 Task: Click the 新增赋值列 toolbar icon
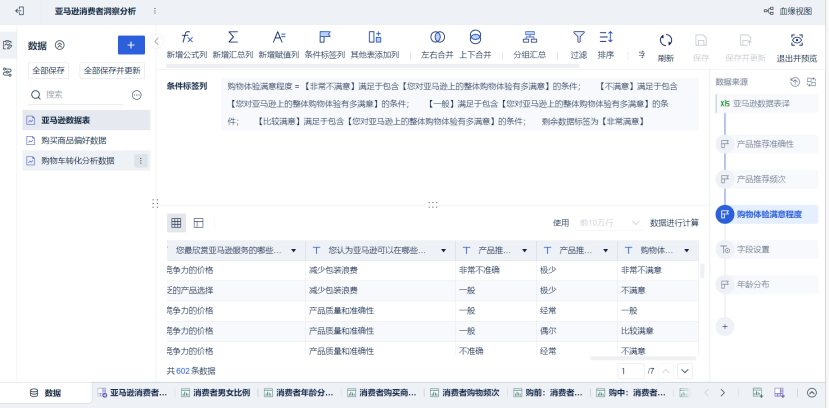tap(279, 37)
